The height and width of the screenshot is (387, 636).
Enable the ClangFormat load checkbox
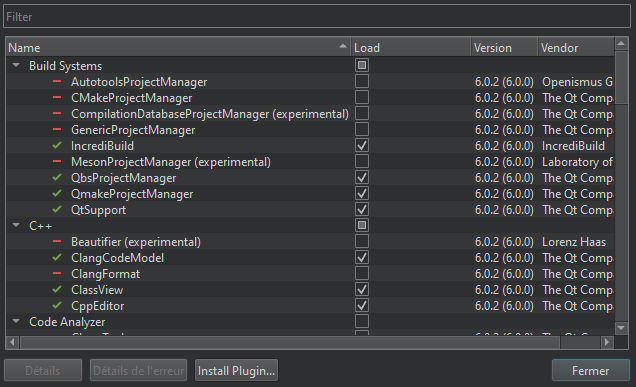tap(362, 273)
